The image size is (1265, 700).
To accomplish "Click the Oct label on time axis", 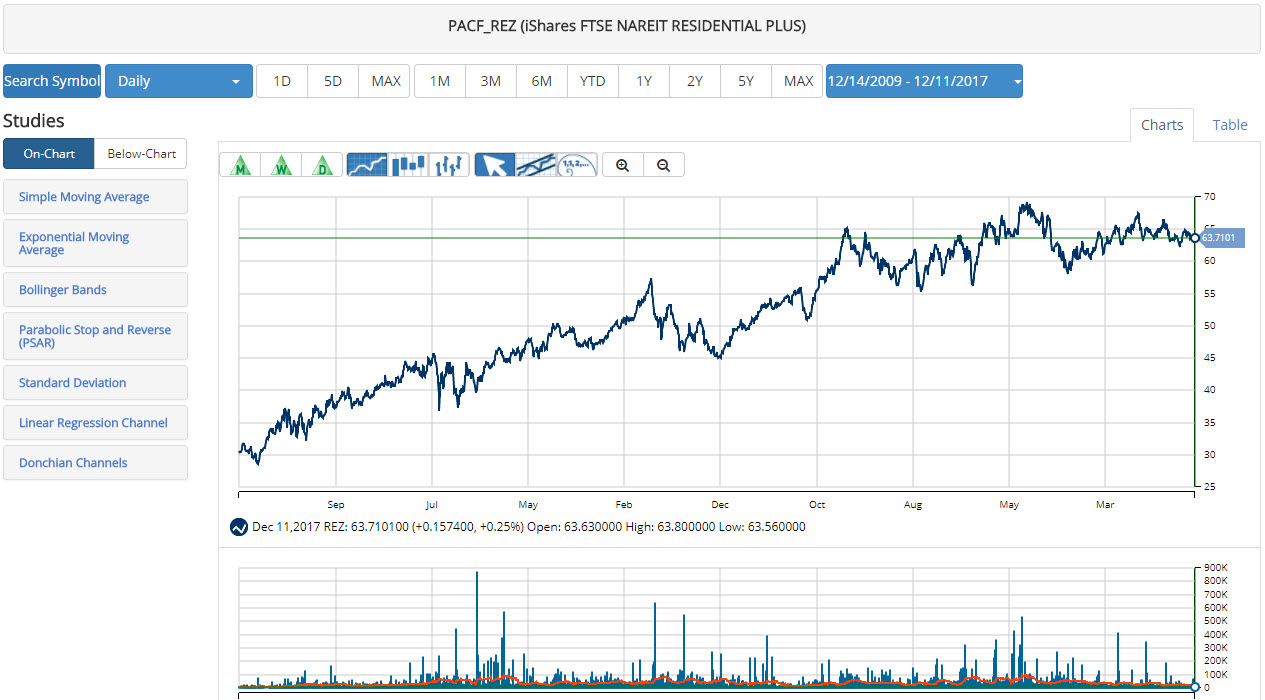I will pyautogui.click(x=816, y=505).
